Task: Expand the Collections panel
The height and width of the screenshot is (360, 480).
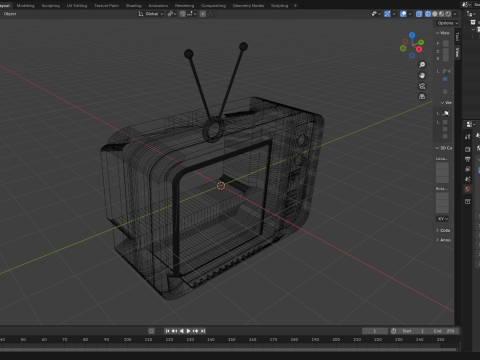Action: pyautogui.click(x=443, y=230)
